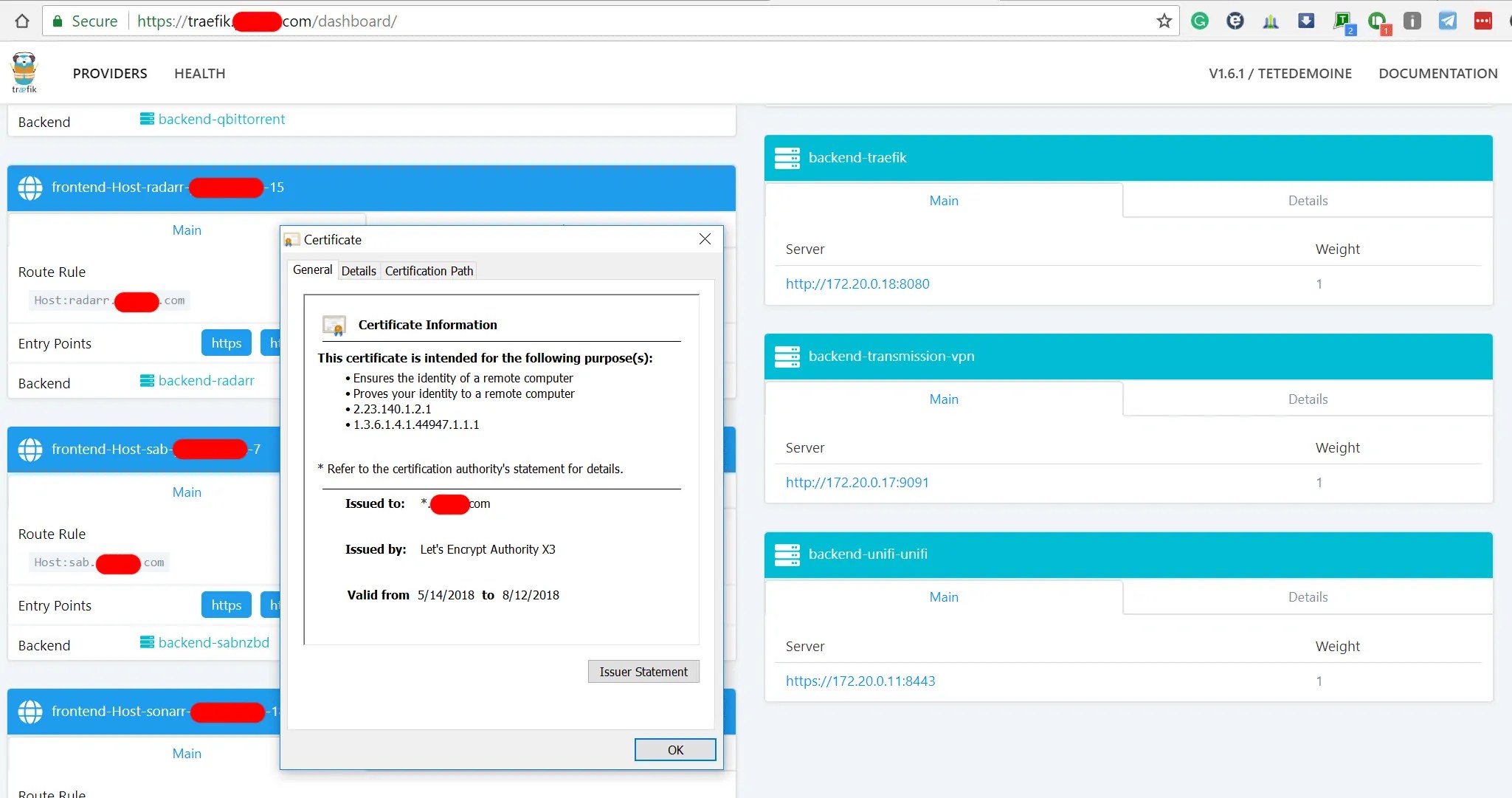
Task: Open the backend-radarr link
Action: pyautogui.click(x=206, y=380)
